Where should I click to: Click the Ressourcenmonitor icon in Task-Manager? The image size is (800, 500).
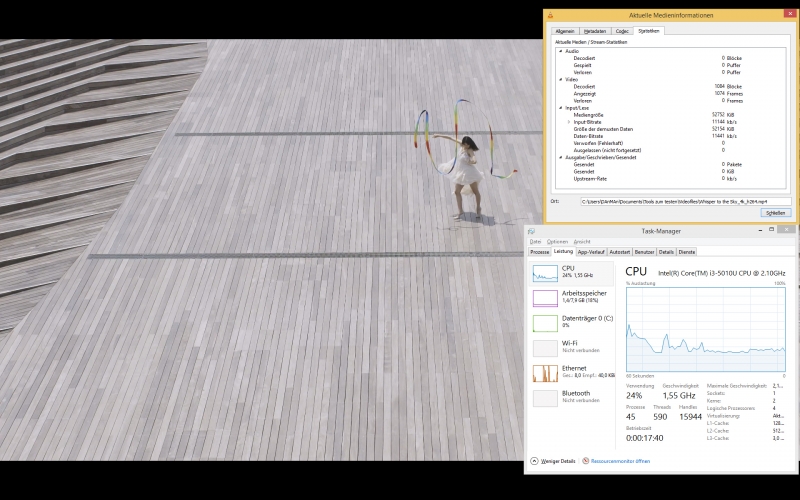coord(586,461)
